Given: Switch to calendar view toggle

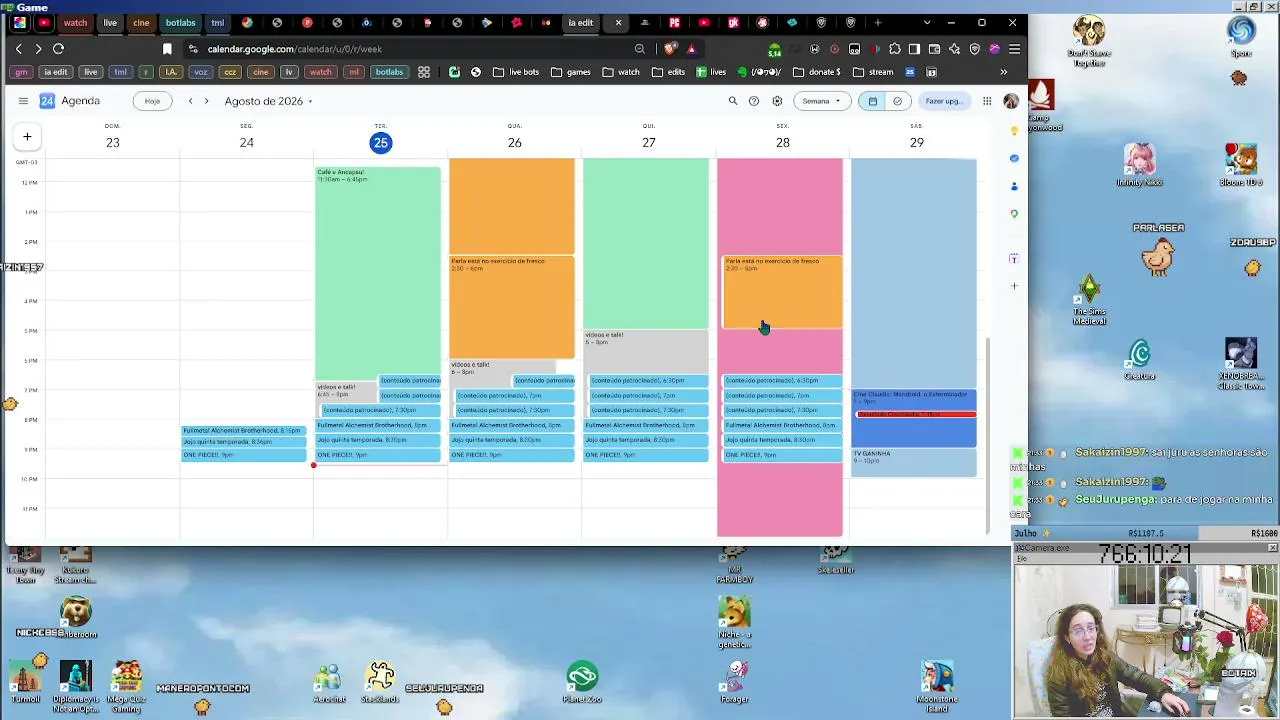Looking at the screenshot, I should point(873,101).
